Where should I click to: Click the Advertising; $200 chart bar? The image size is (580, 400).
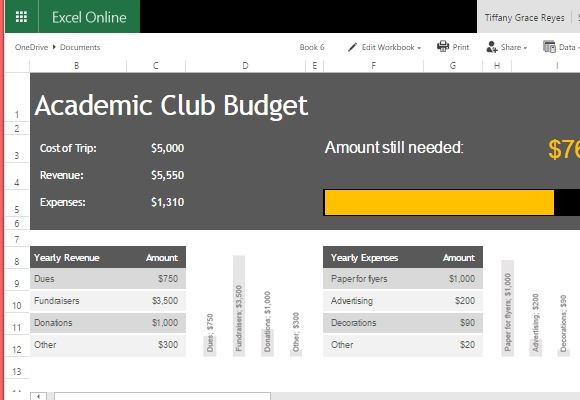coord(536,348)
